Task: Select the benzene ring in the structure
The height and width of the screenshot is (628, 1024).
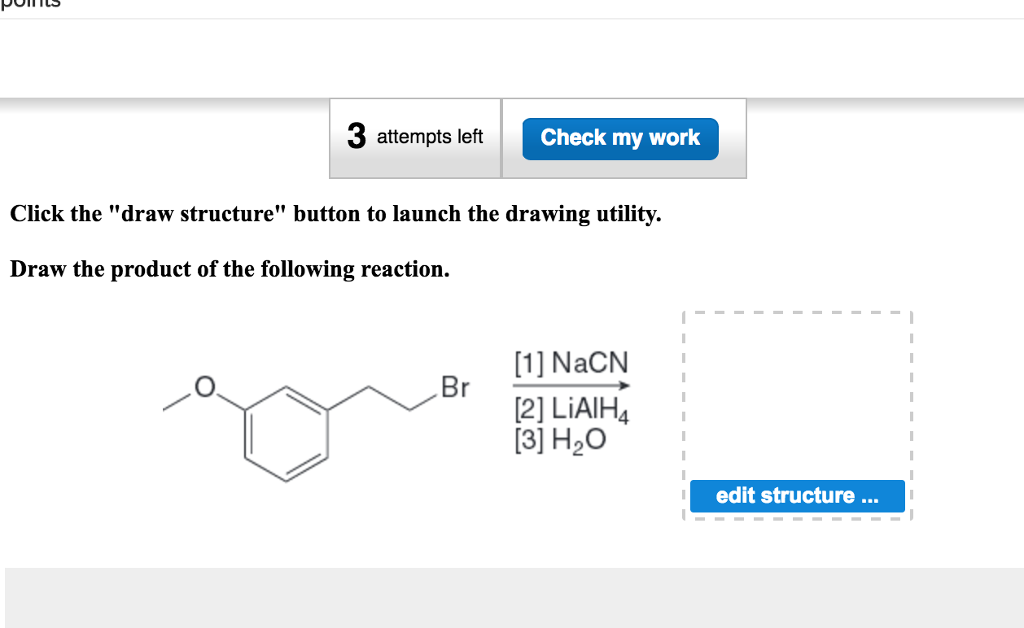Action: pyautogui.click(x=287, y=435)
